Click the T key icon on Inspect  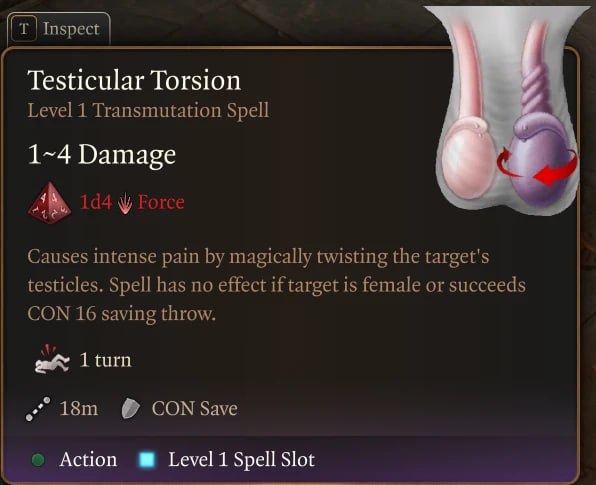[x=24, y=29]
